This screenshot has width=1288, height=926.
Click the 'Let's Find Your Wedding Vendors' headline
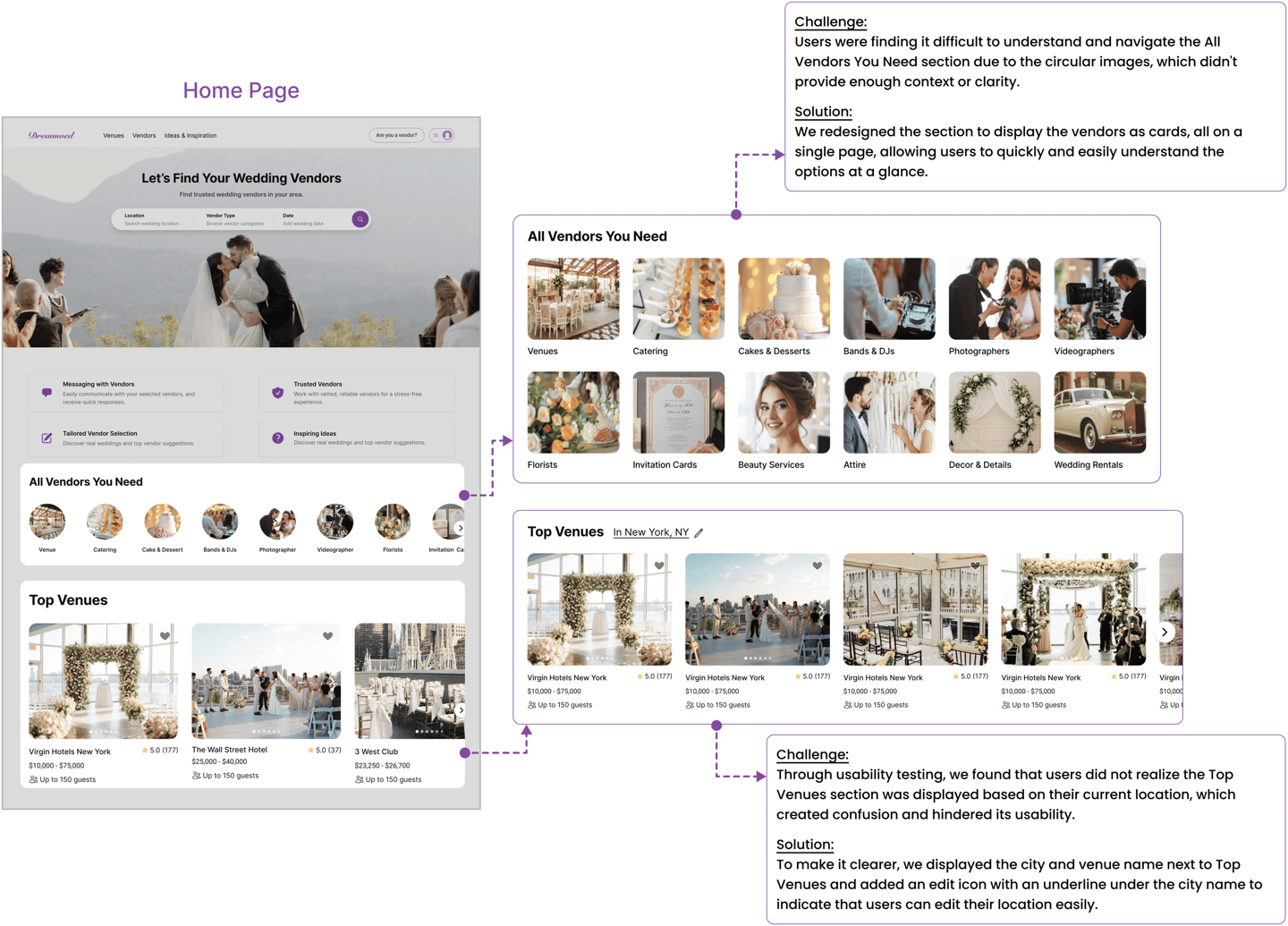[241, 178]
